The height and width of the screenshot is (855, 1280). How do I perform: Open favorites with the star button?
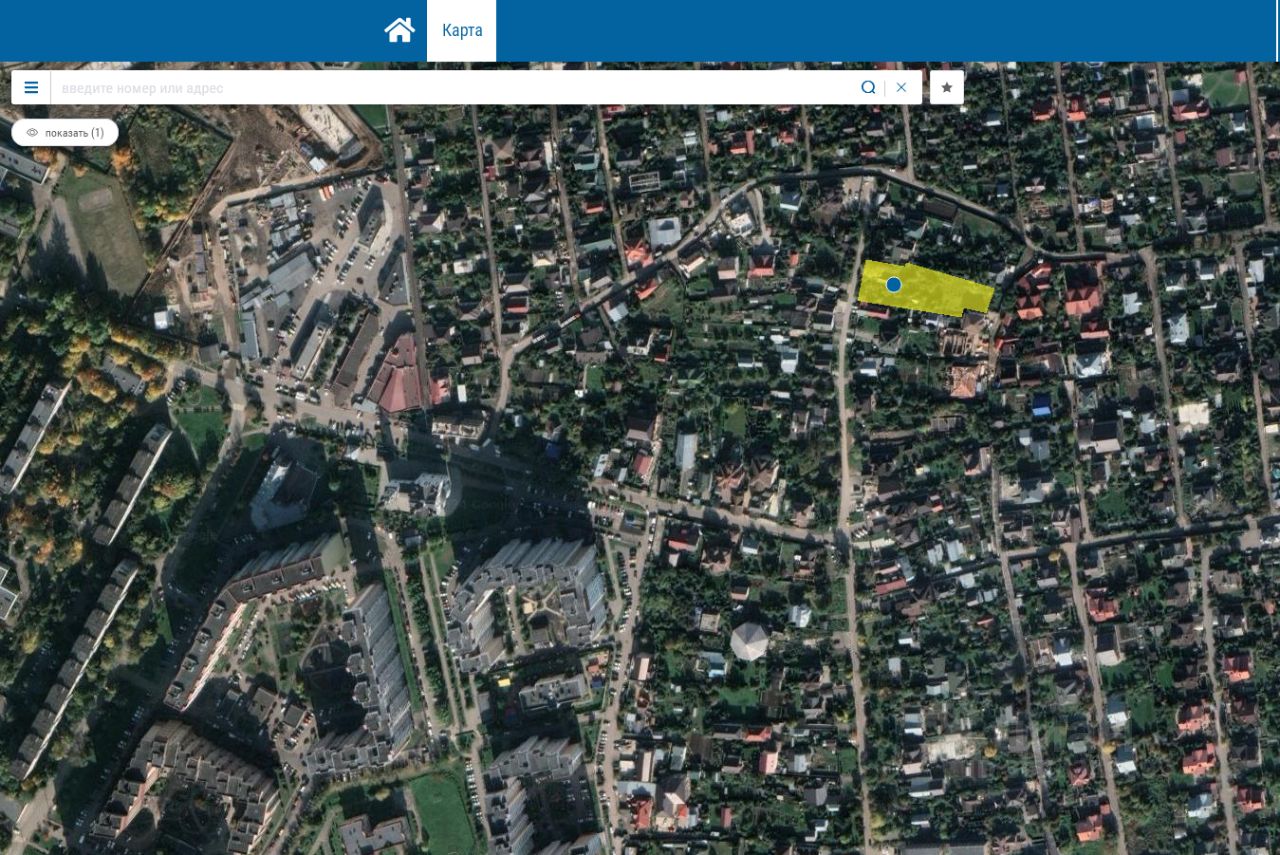(947, 88)
